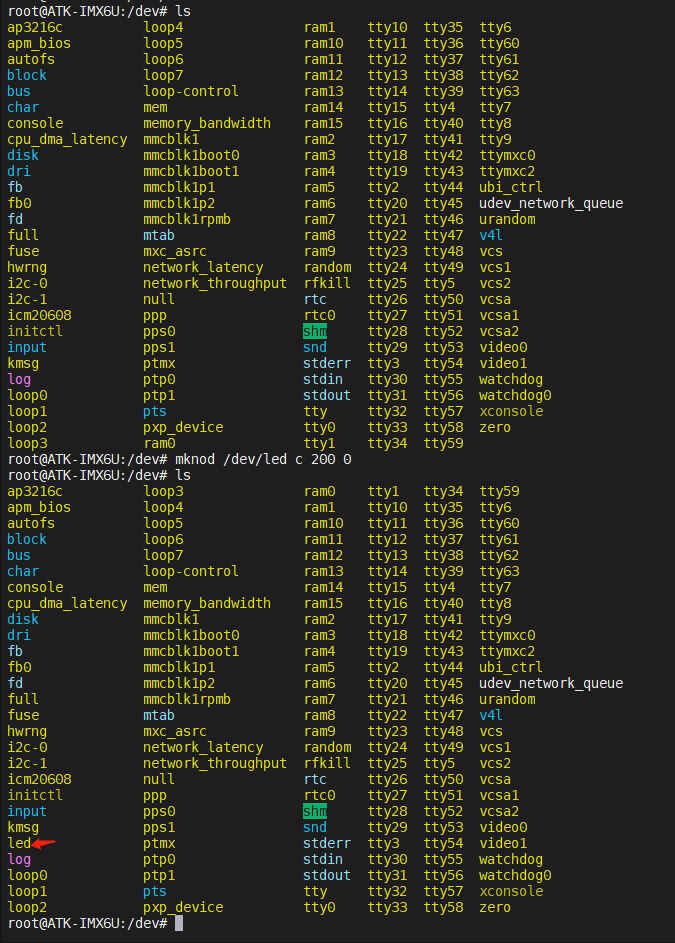Click the highlighted 'shm' entry in first ls output

[x=315, y=331]
